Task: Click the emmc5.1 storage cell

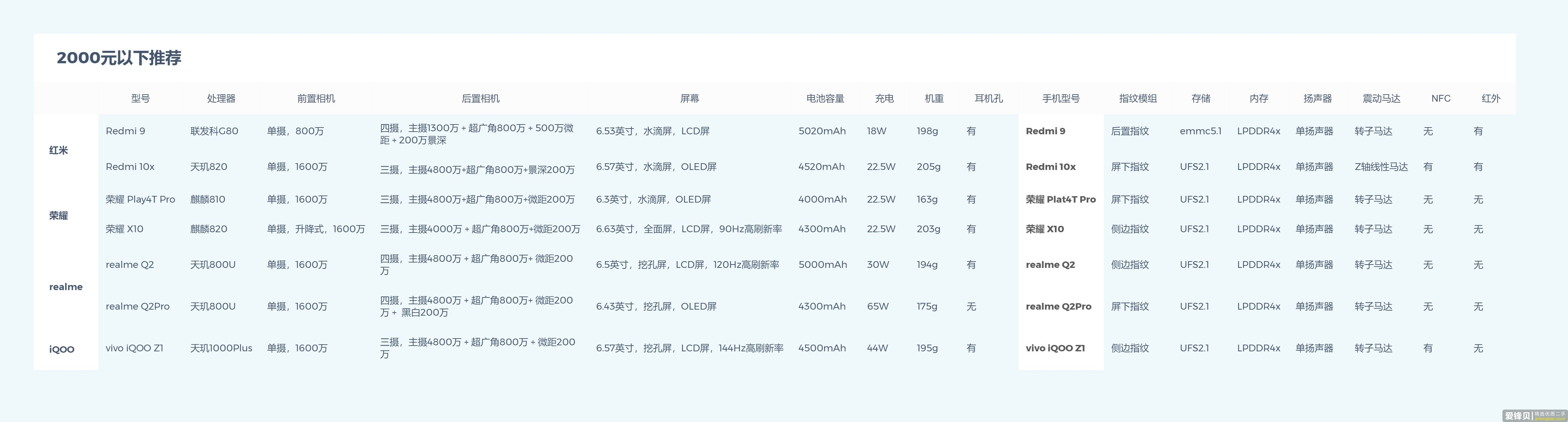Action: pyautogui.click(x=1200, y=131)
